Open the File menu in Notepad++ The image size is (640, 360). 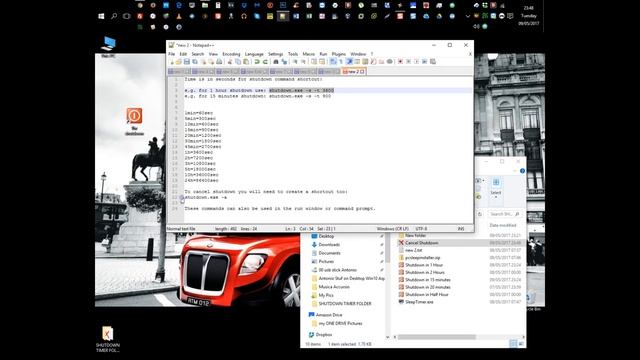pyautogui.click(x=172, y=54)
